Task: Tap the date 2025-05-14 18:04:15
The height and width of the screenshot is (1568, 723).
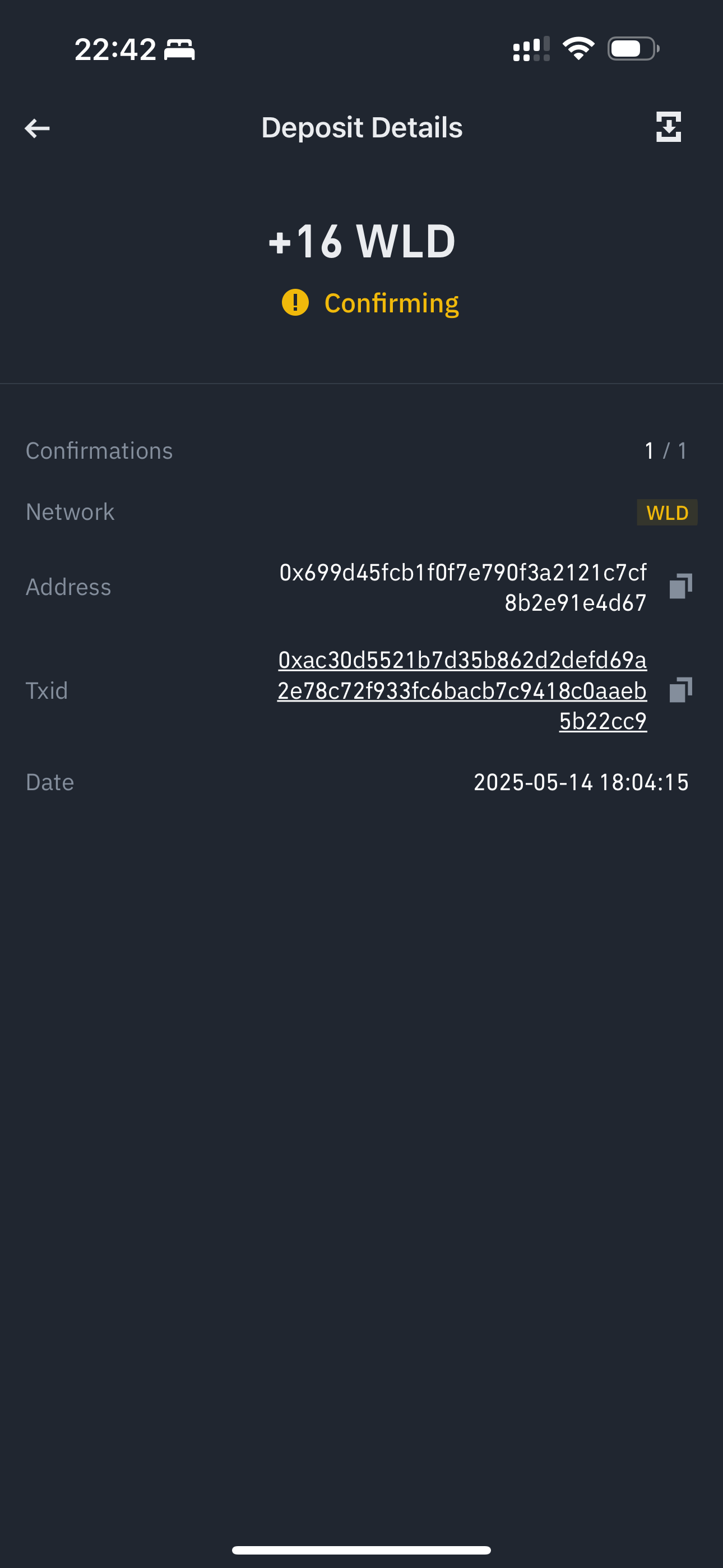Action: 581,782
